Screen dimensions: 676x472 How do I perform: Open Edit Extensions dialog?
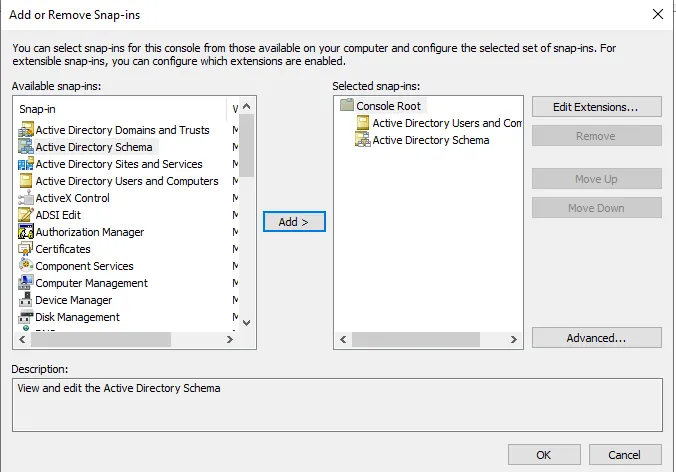pyautogui.click(x=597, y=106)
